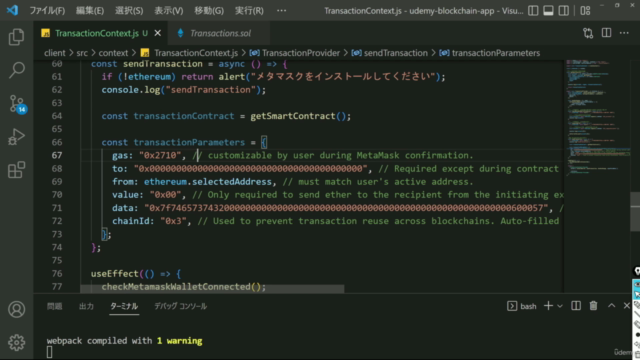Click the gas value "0x2710"

(x=160, y=156)
